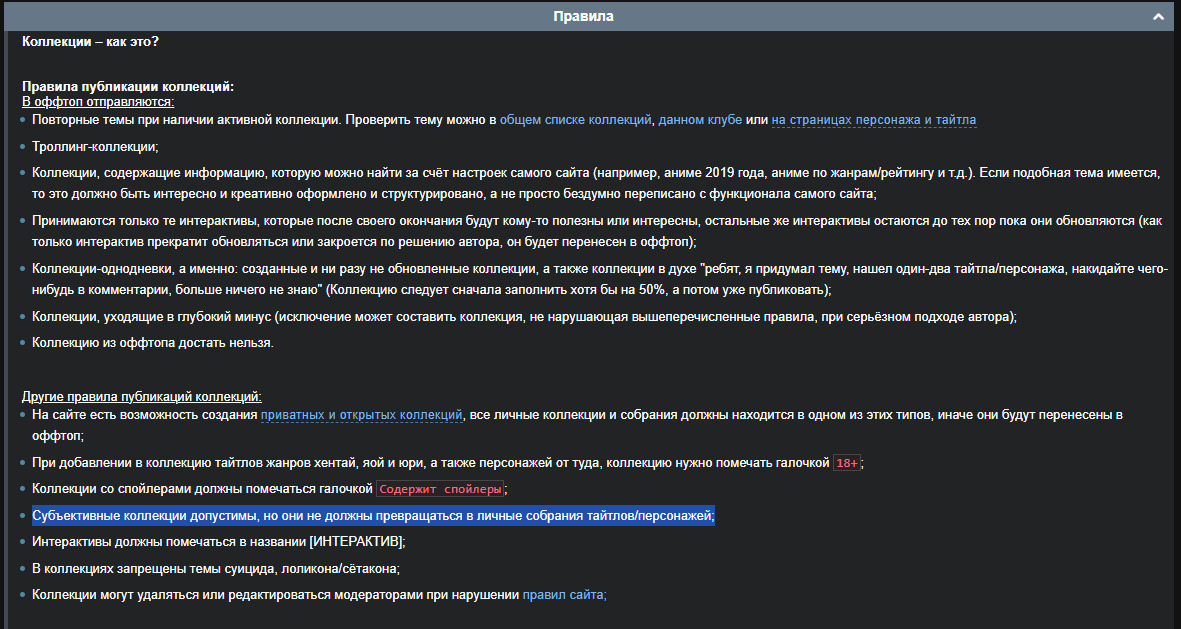Click the Правила header title
The width and height of the screenshot is (1181, 629).
tap(583, 17)
